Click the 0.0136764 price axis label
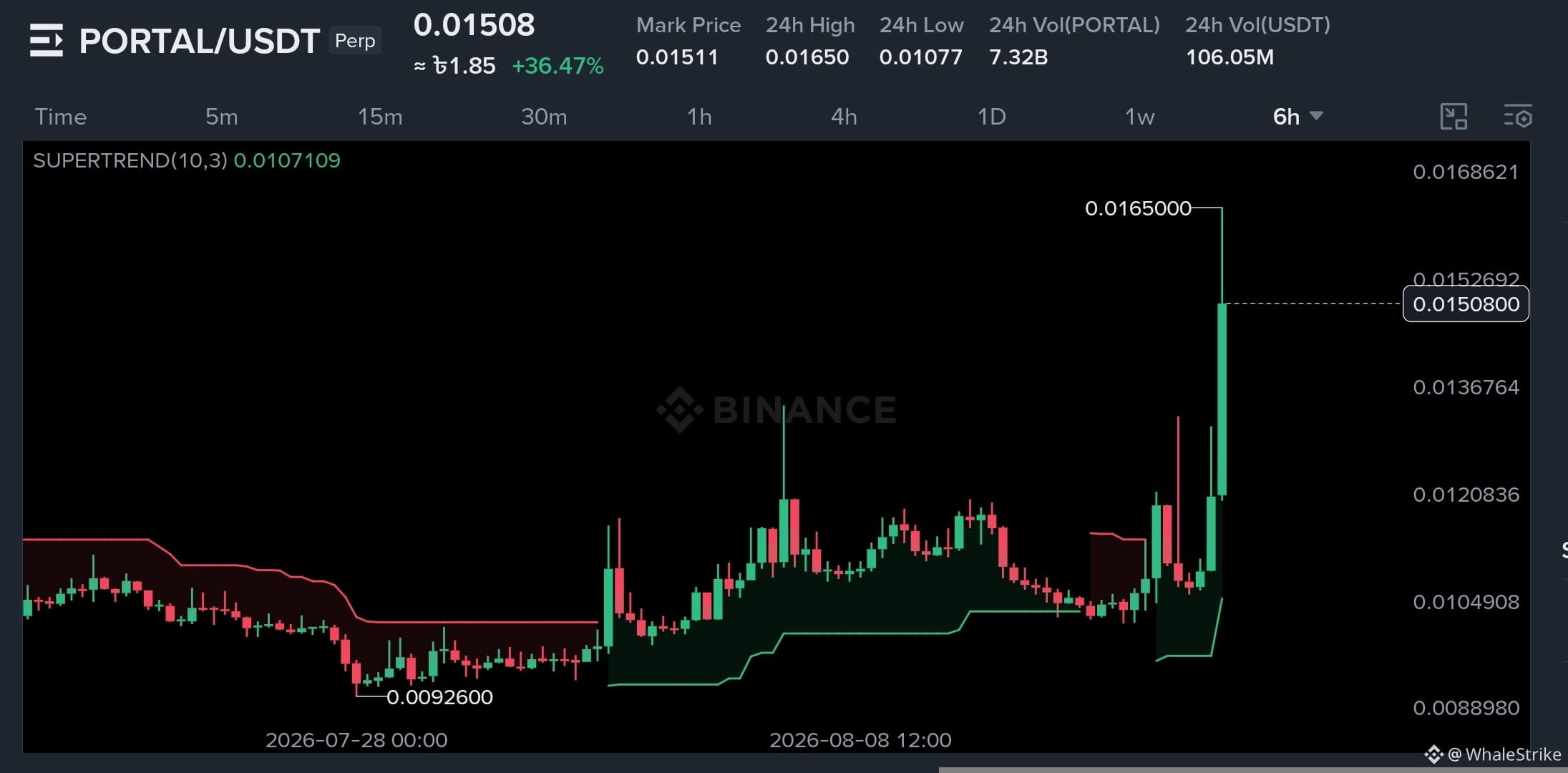The width and height of the screenshot is (1568, 773). 1466,387
